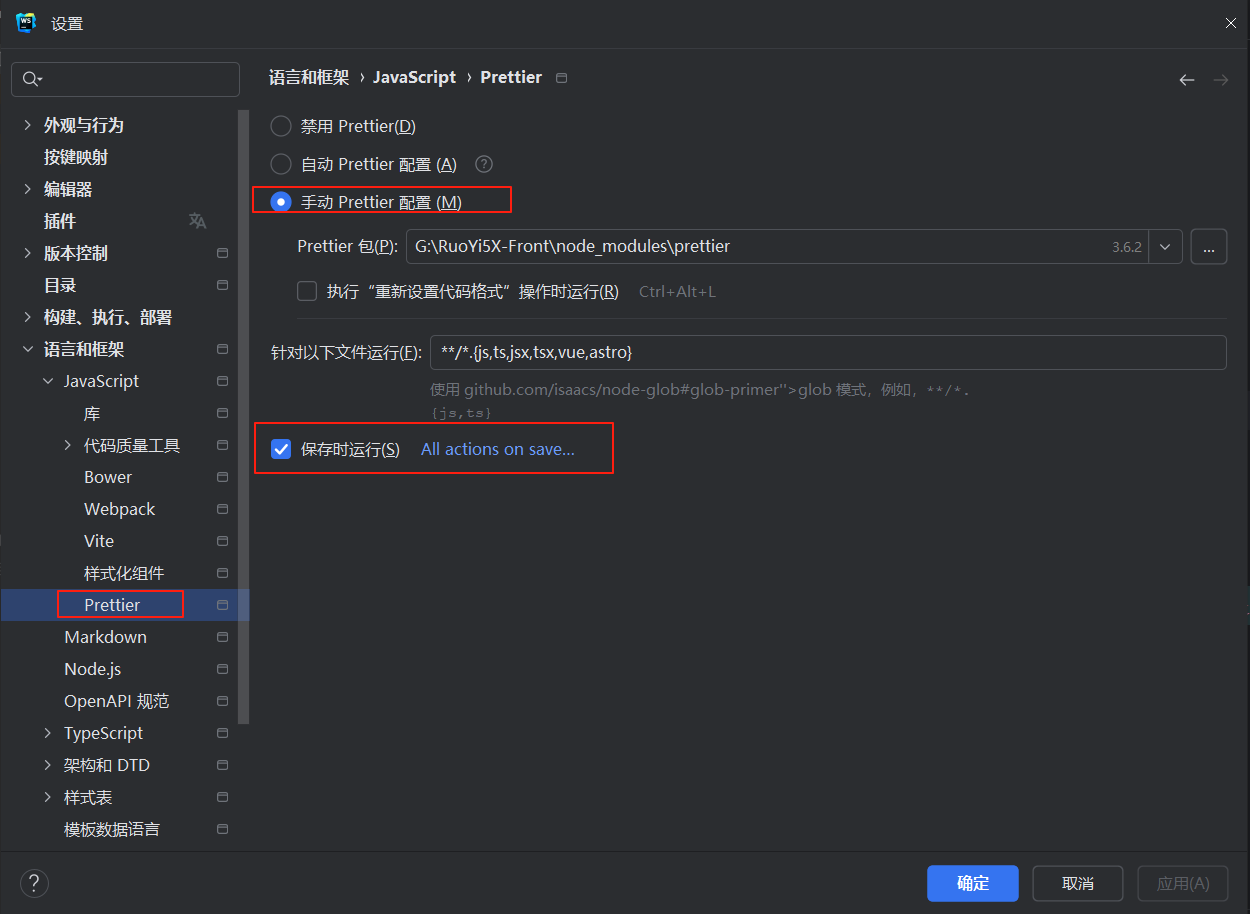Open help with the question mark button
Image resolution: width=1250 pixels, height=914 pixels.
(x=34, y=883)
